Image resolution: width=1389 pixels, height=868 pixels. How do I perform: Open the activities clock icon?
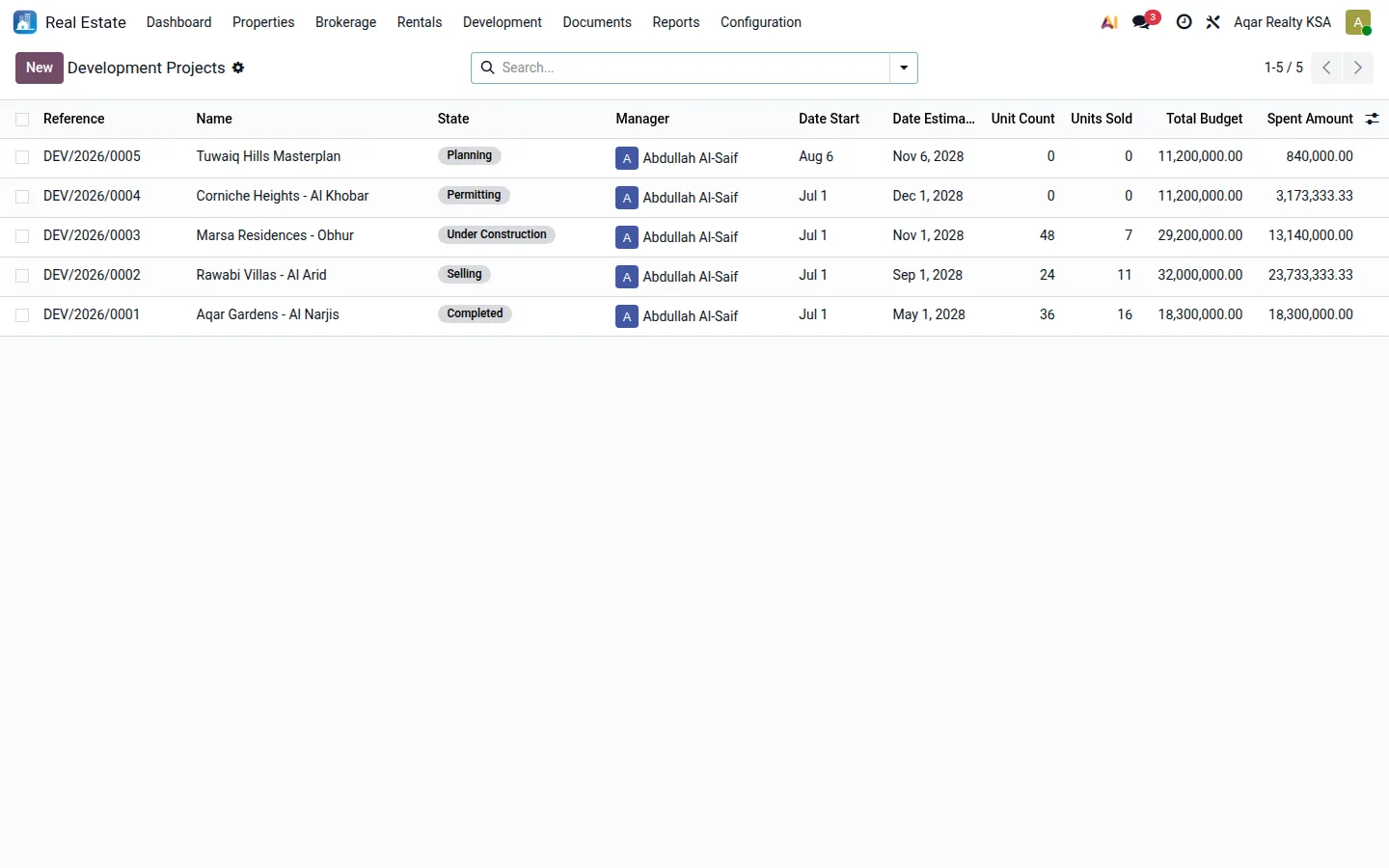[x=1184, y=22]
